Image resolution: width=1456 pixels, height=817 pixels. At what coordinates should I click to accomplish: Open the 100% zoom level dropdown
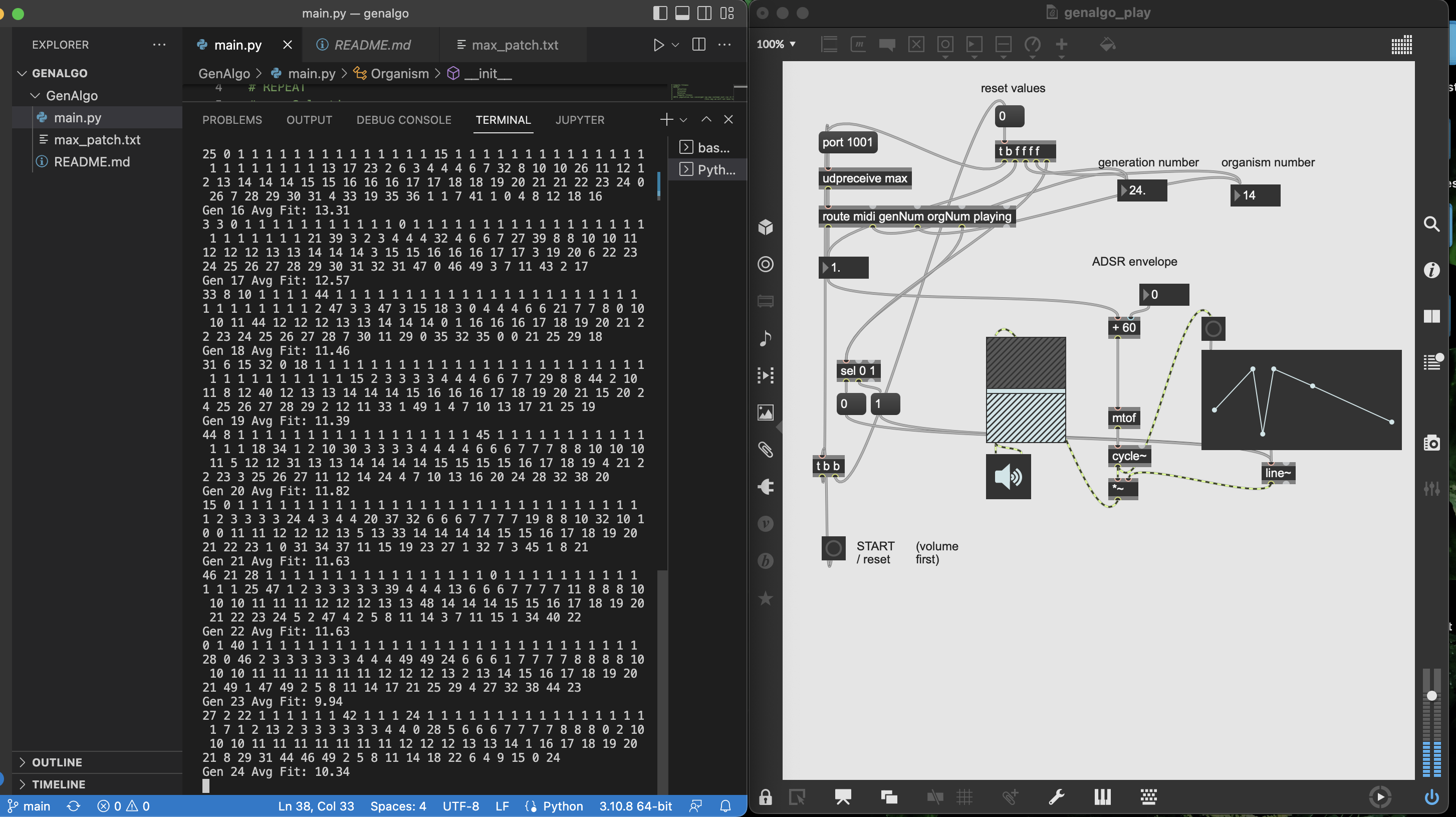tap(776, 44)
